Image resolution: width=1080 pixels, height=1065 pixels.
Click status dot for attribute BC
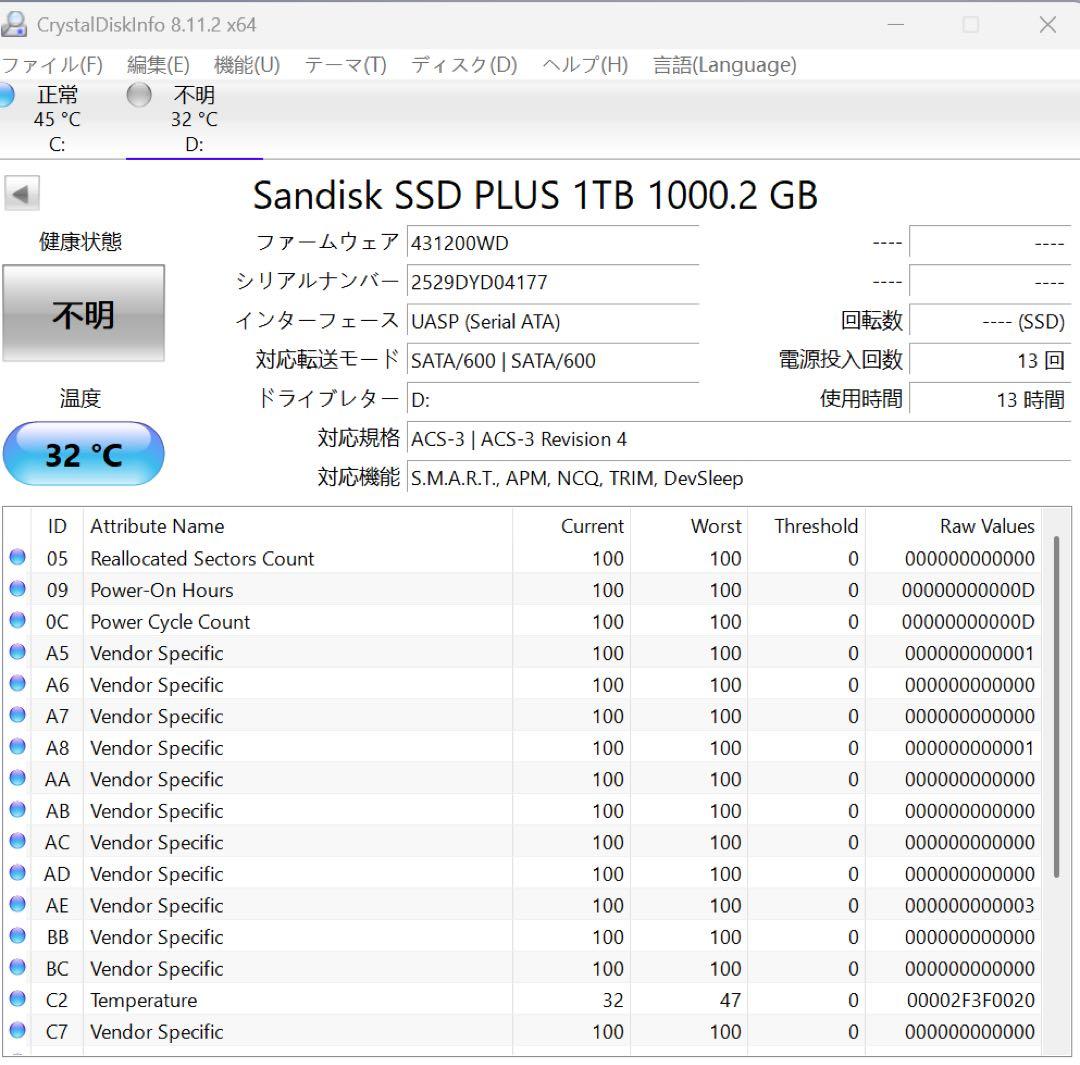[17, 967]
